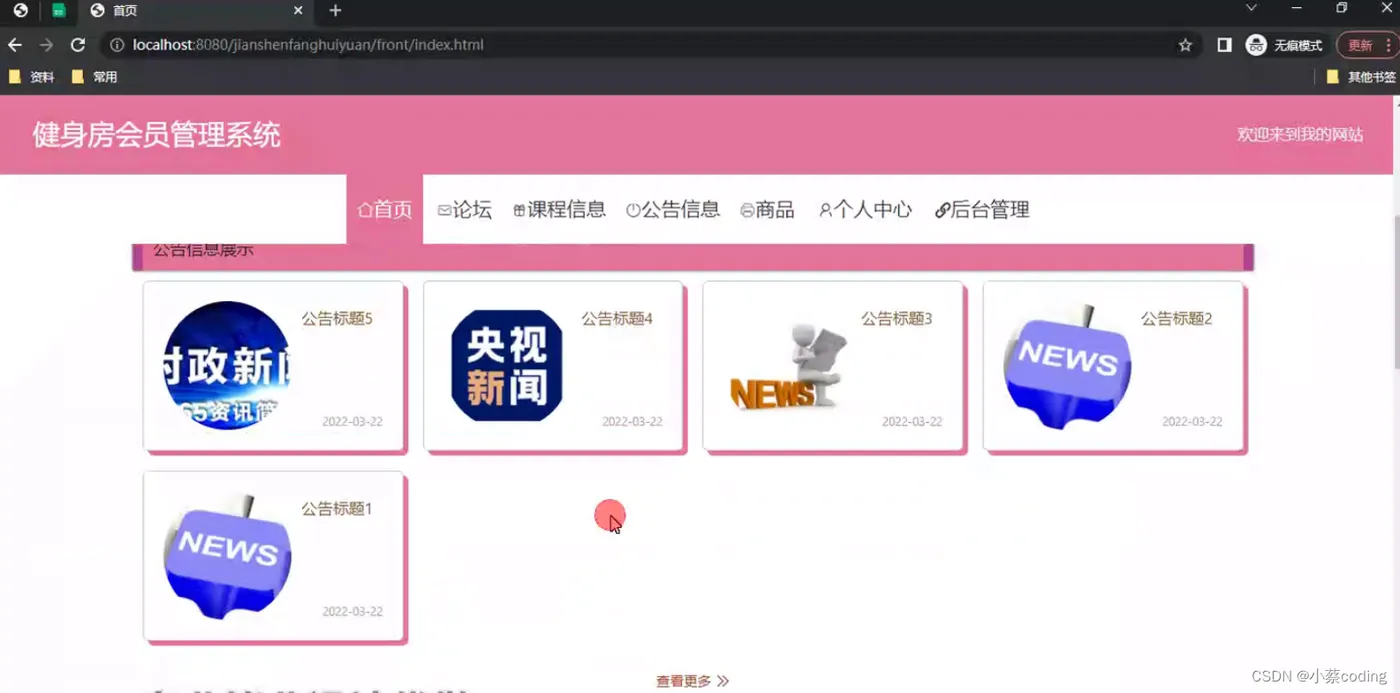Click the page vertical scrollbar
The image size is (1400, 693).
1396,290
